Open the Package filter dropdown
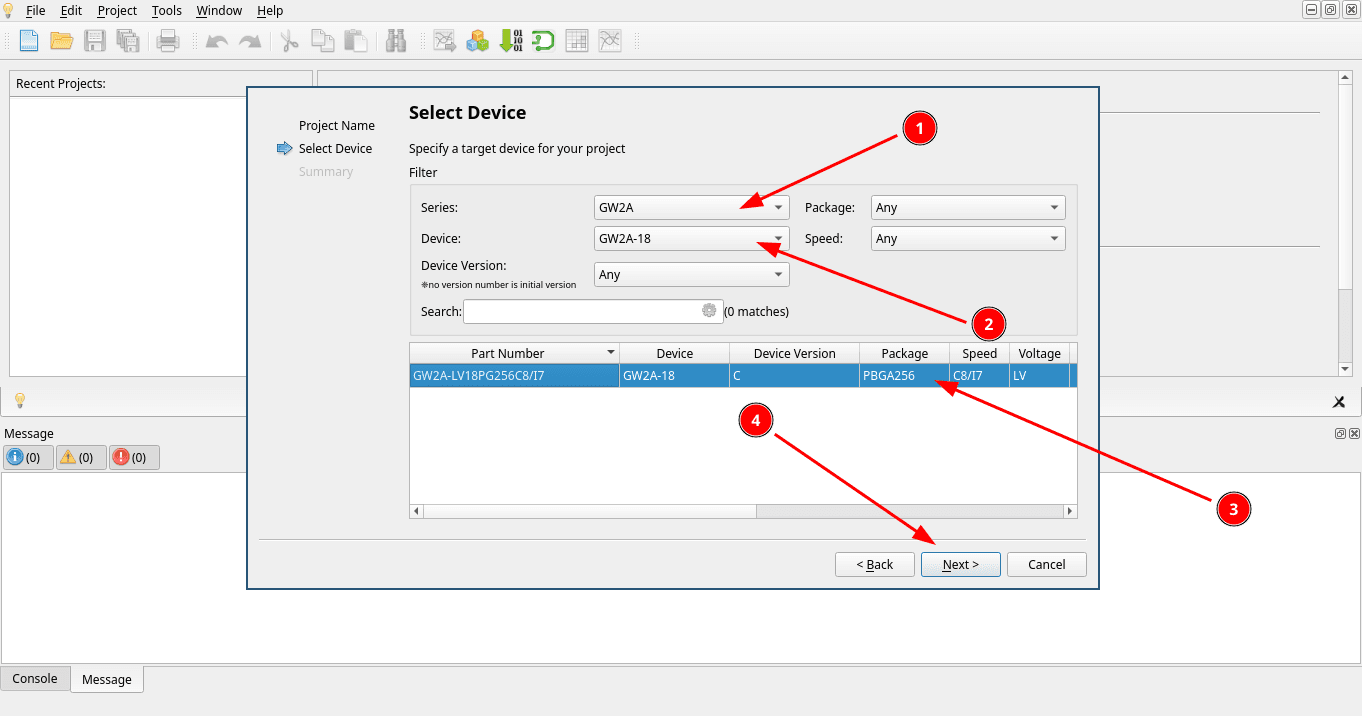The height and width of the screenshot is (716, 1362). (x=968, y=208)
